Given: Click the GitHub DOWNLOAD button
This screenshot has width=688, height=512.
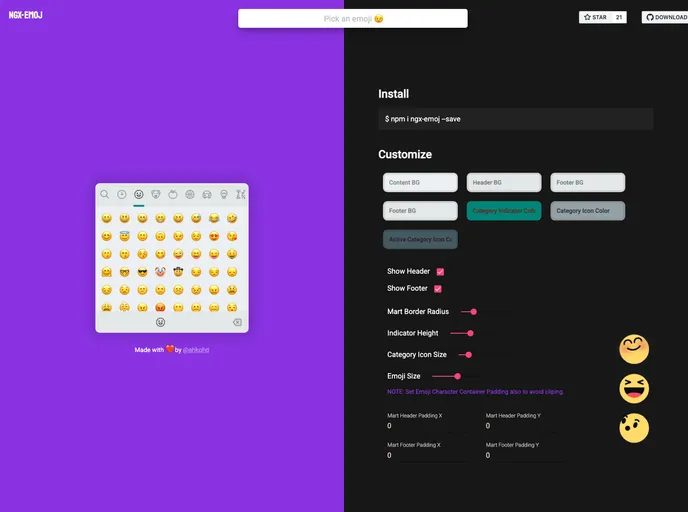Looking at the screenshot, I should point(666,17).
